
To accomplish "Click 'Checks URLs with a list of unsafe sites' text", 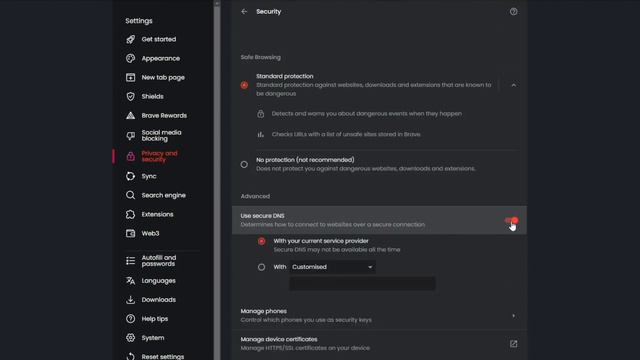I will 346,134.
